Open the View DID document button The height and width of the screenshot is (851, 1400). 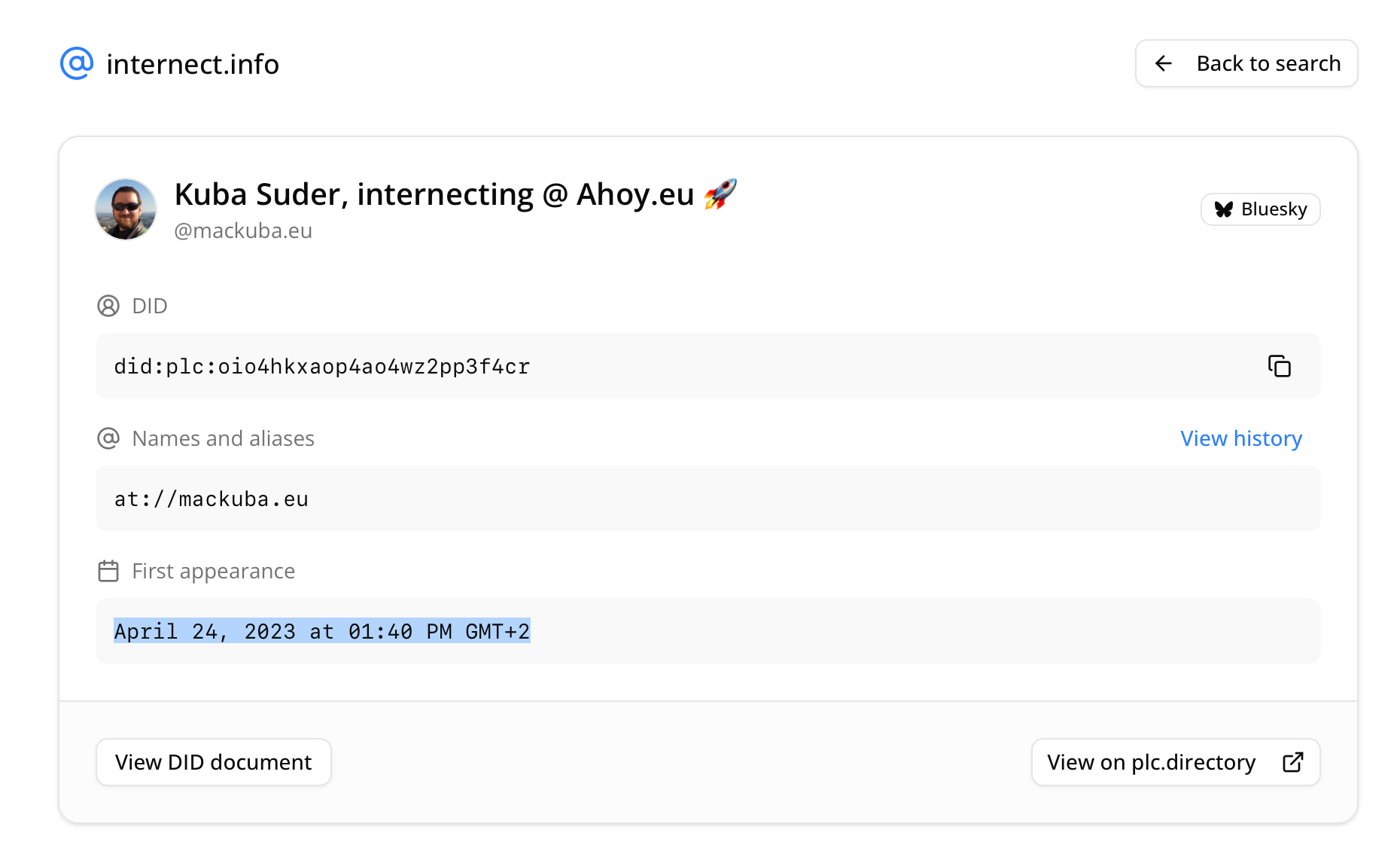[213, 762]
